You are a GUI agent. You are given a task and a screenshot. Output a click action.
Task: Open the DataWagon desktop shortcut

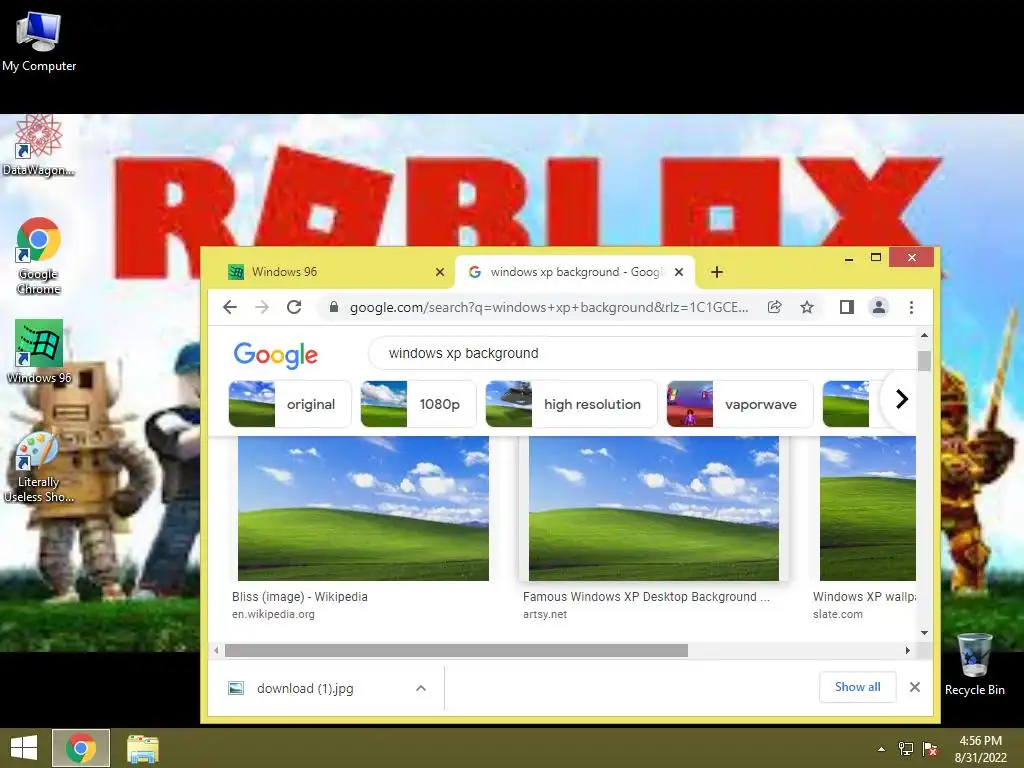[39, 146]
